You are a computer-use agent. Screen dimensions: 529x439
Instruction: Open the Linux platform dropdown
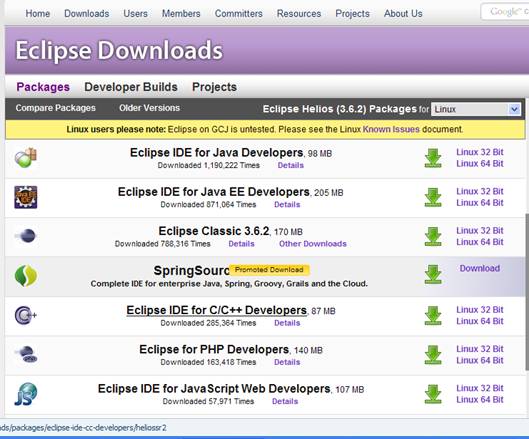476,109
